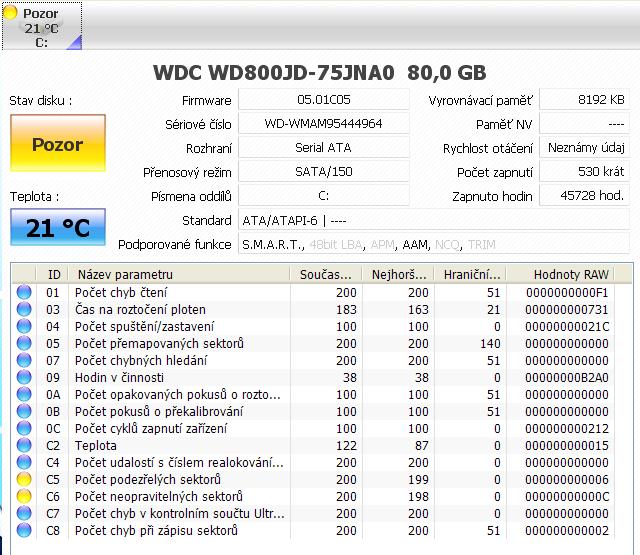Click the Součas... column header
This screenshot has height=555, width=640.
pos(326,274)
